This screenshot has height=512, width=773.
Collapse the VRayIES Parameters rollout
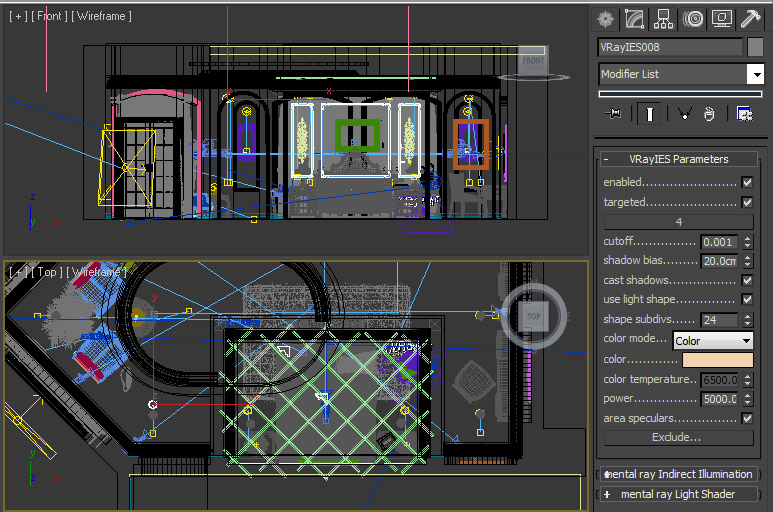[679, 159]
